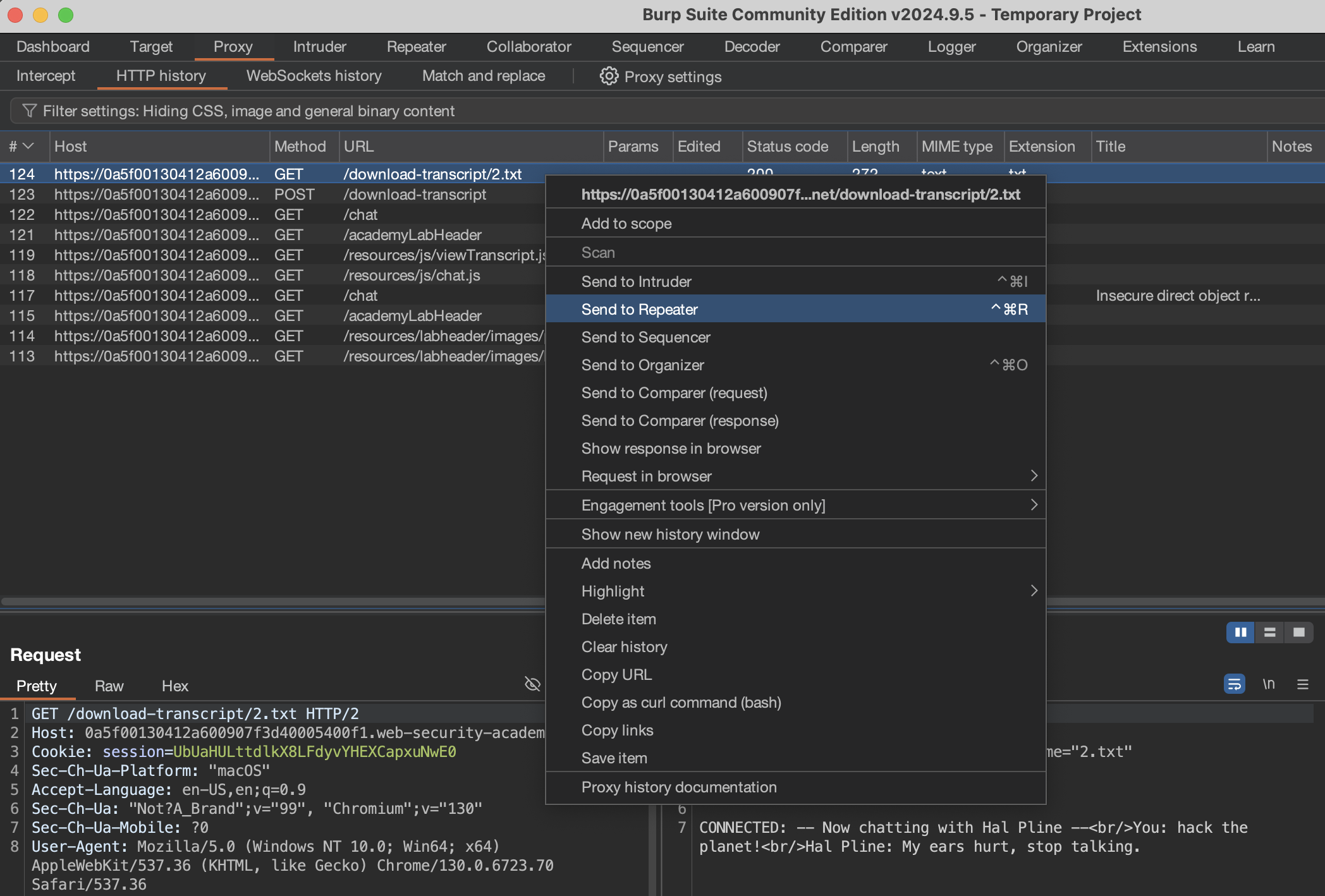This screenshot has height=896, width=1325.
Task: Expand the Request in browser submenu
Action: [x=1034, y=476]
